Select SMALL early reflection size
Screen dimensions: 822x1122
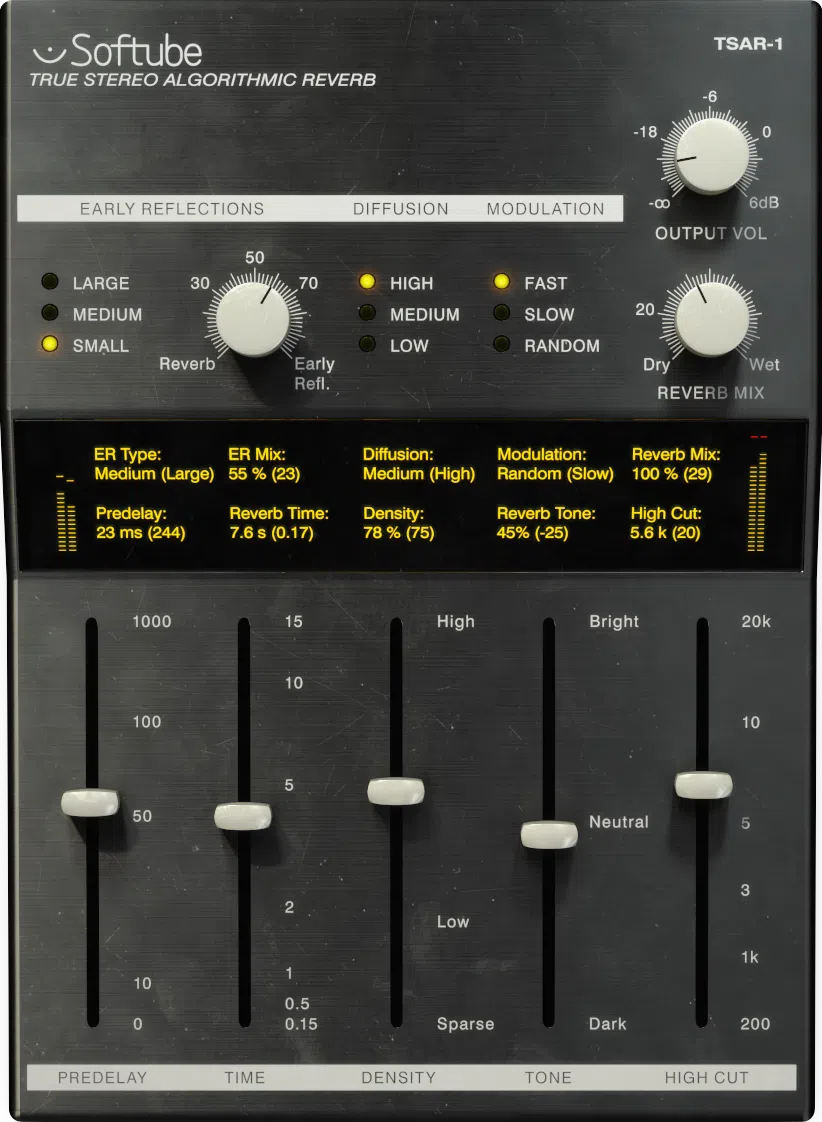[x=50, y=345]
